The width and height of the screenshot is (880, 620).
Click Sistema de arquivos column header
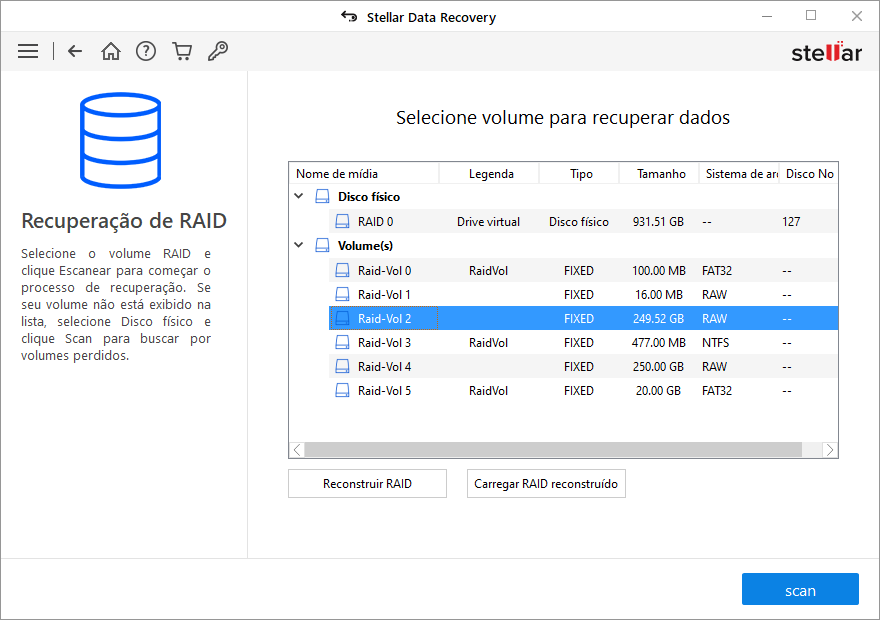[x=739, y=173]
